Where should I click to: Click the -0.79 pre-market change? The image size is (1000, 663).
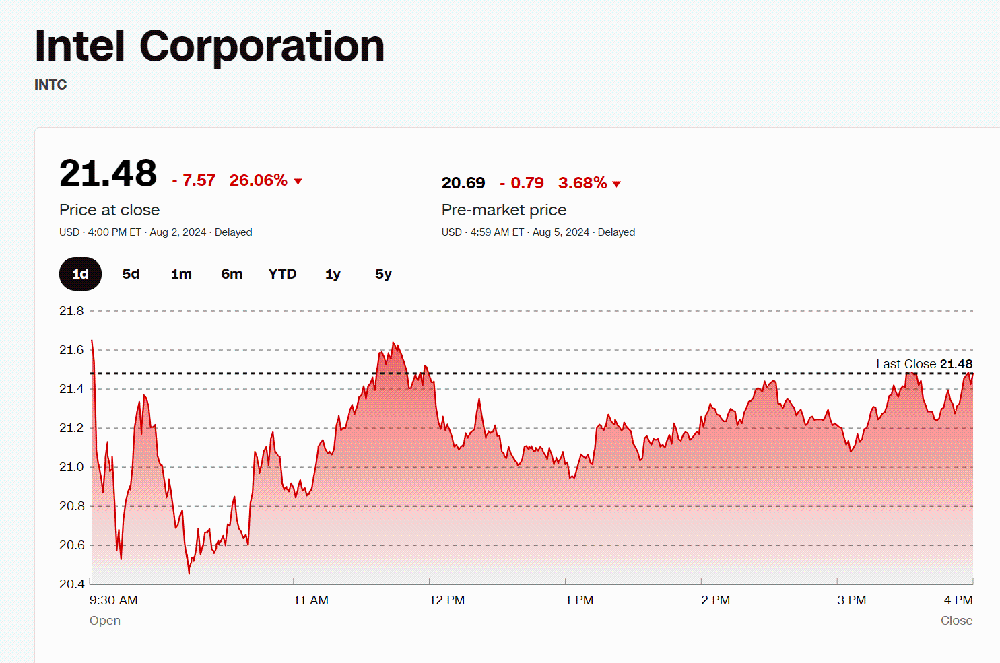click(x=522, y=183)
